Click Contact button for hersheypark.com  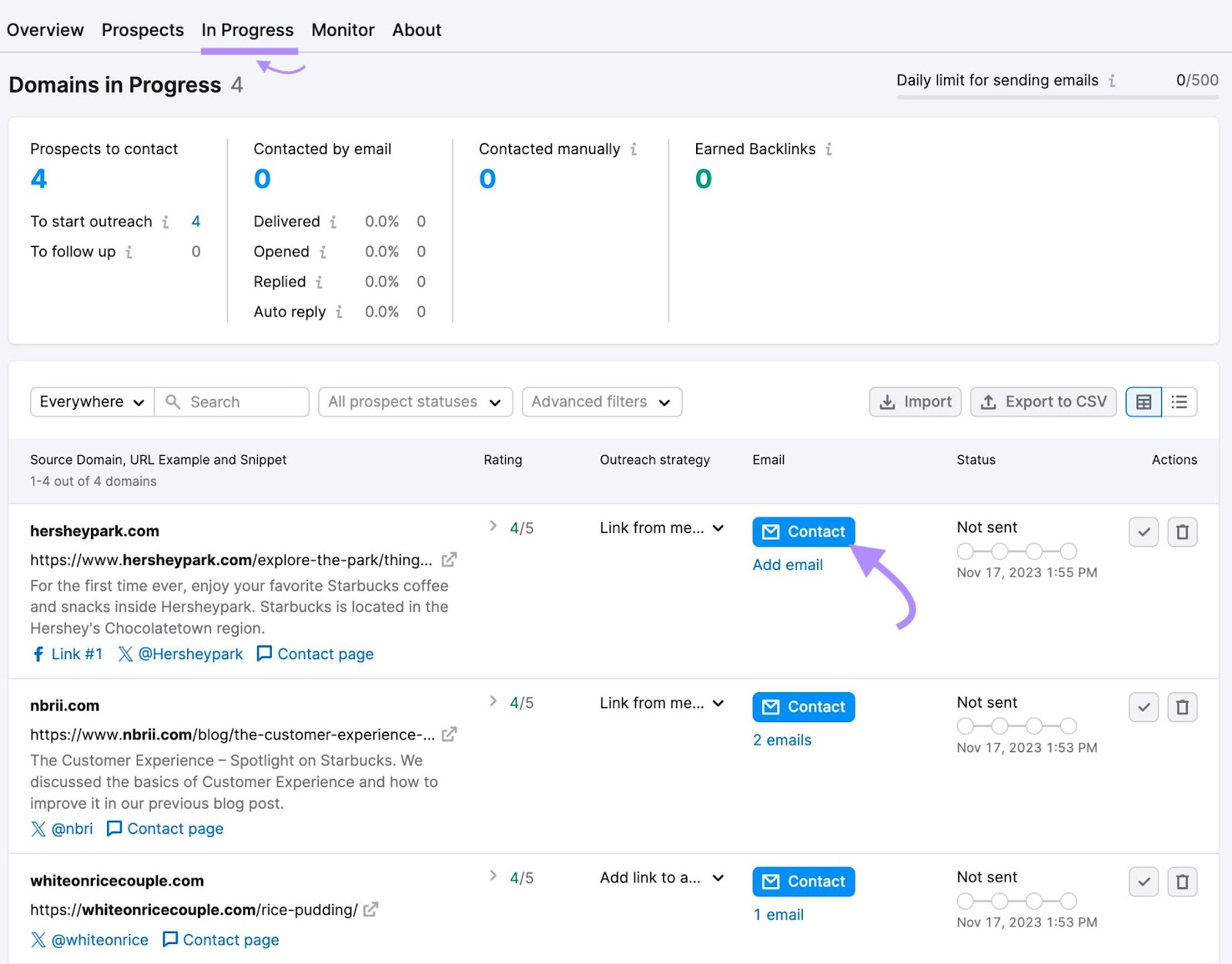(803, 532)
